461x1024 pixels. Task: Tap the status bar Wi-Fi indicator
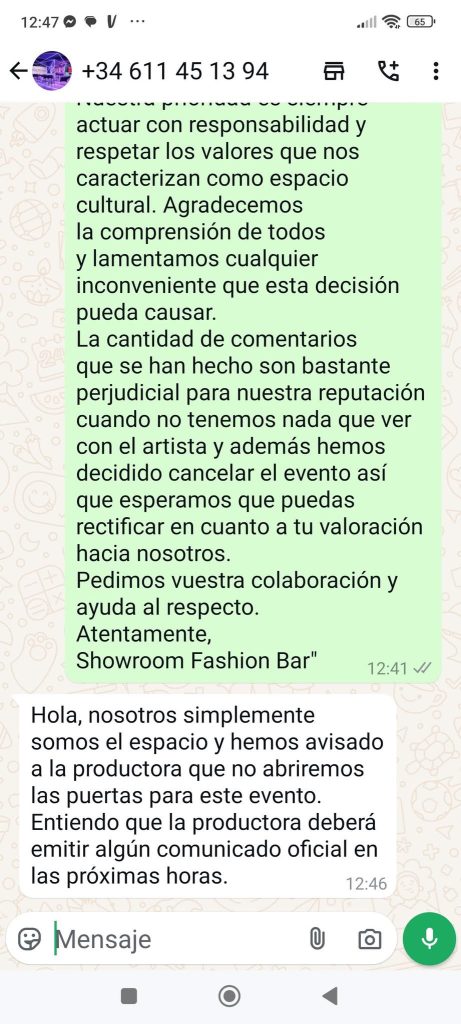(391, 22)
